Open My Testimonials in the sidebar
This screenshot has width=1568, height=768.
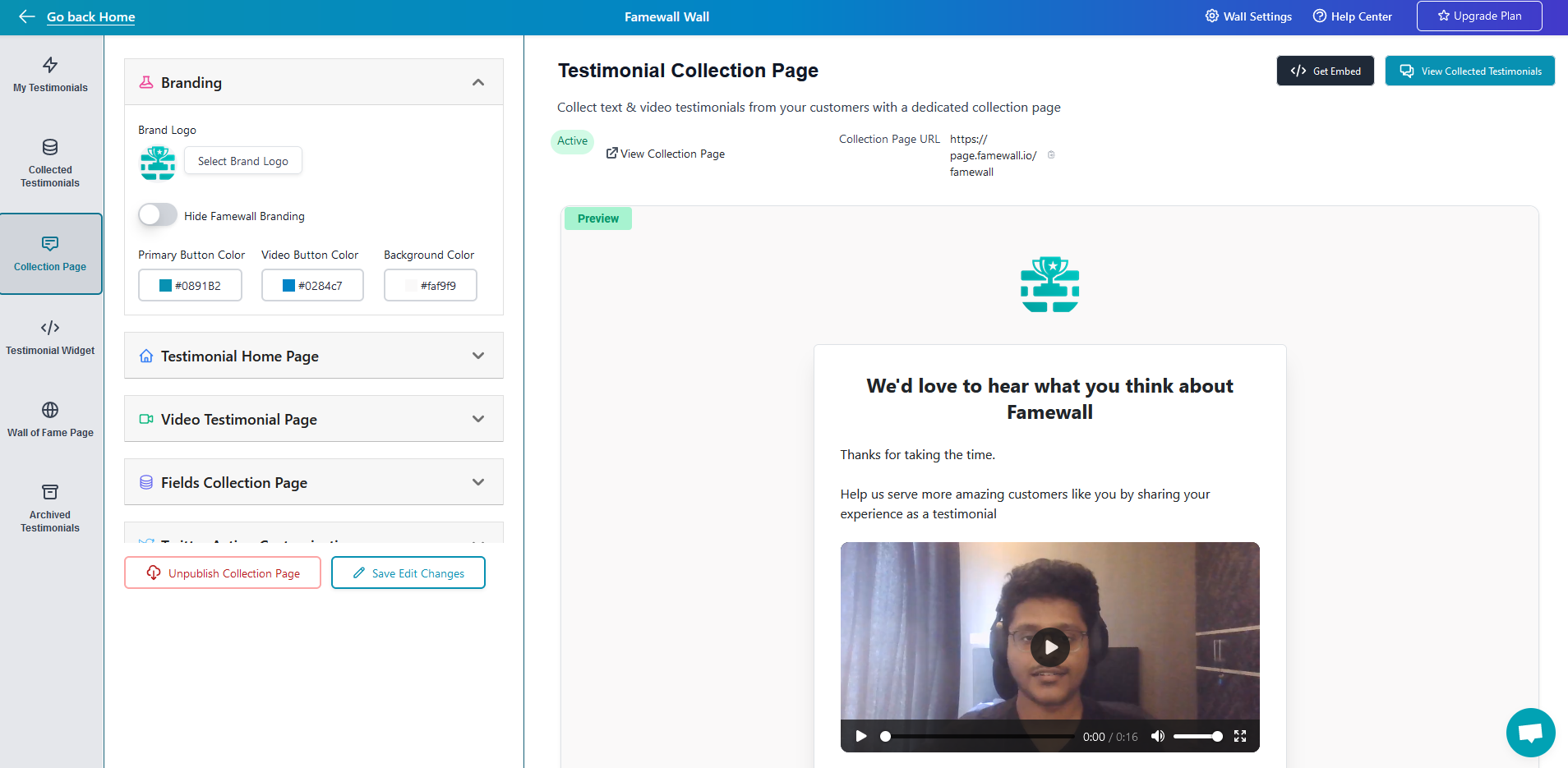click(x=50, y=75)
